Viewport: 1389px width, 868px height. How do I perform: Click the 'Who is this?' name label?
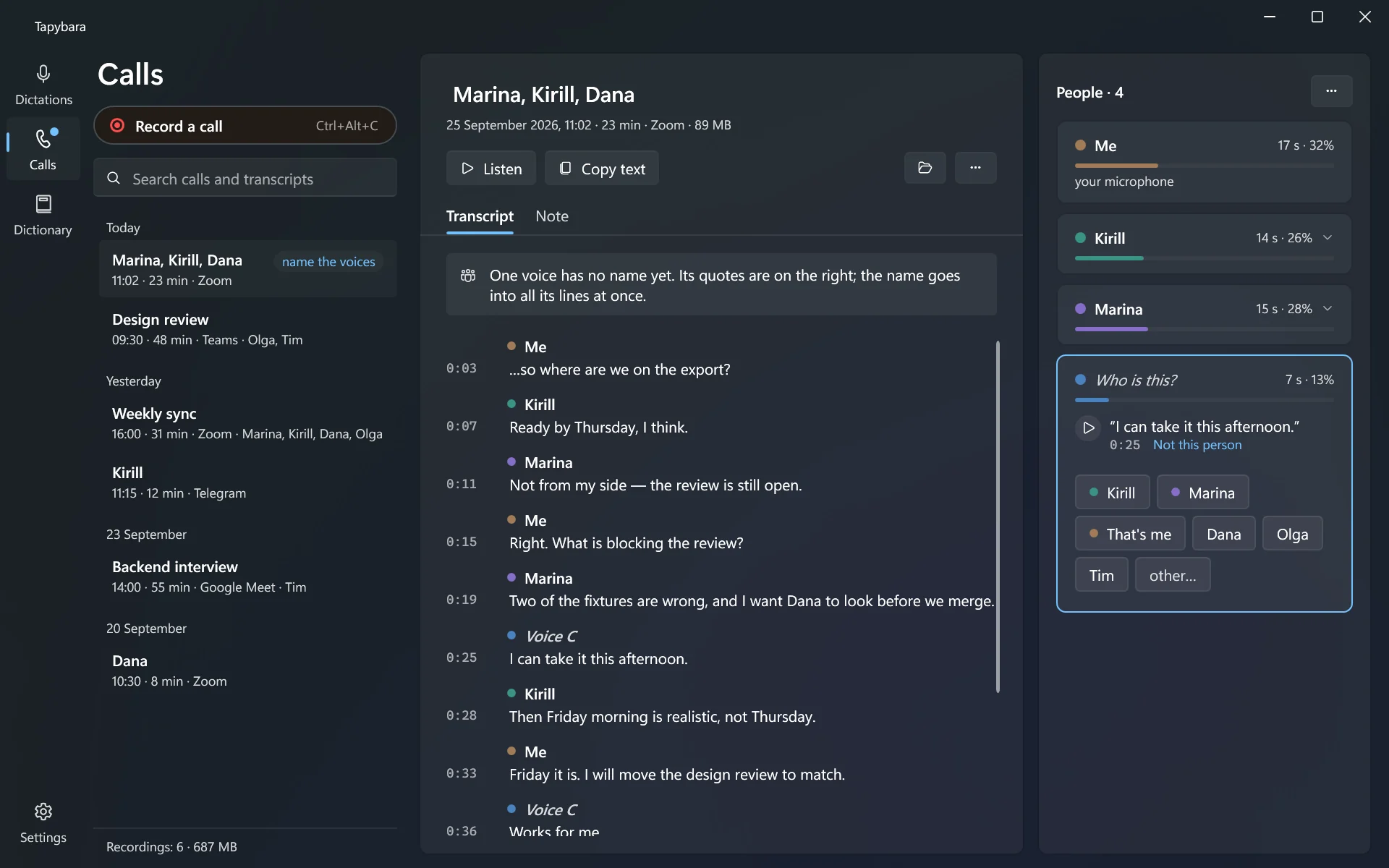[x=1136, y=380]
